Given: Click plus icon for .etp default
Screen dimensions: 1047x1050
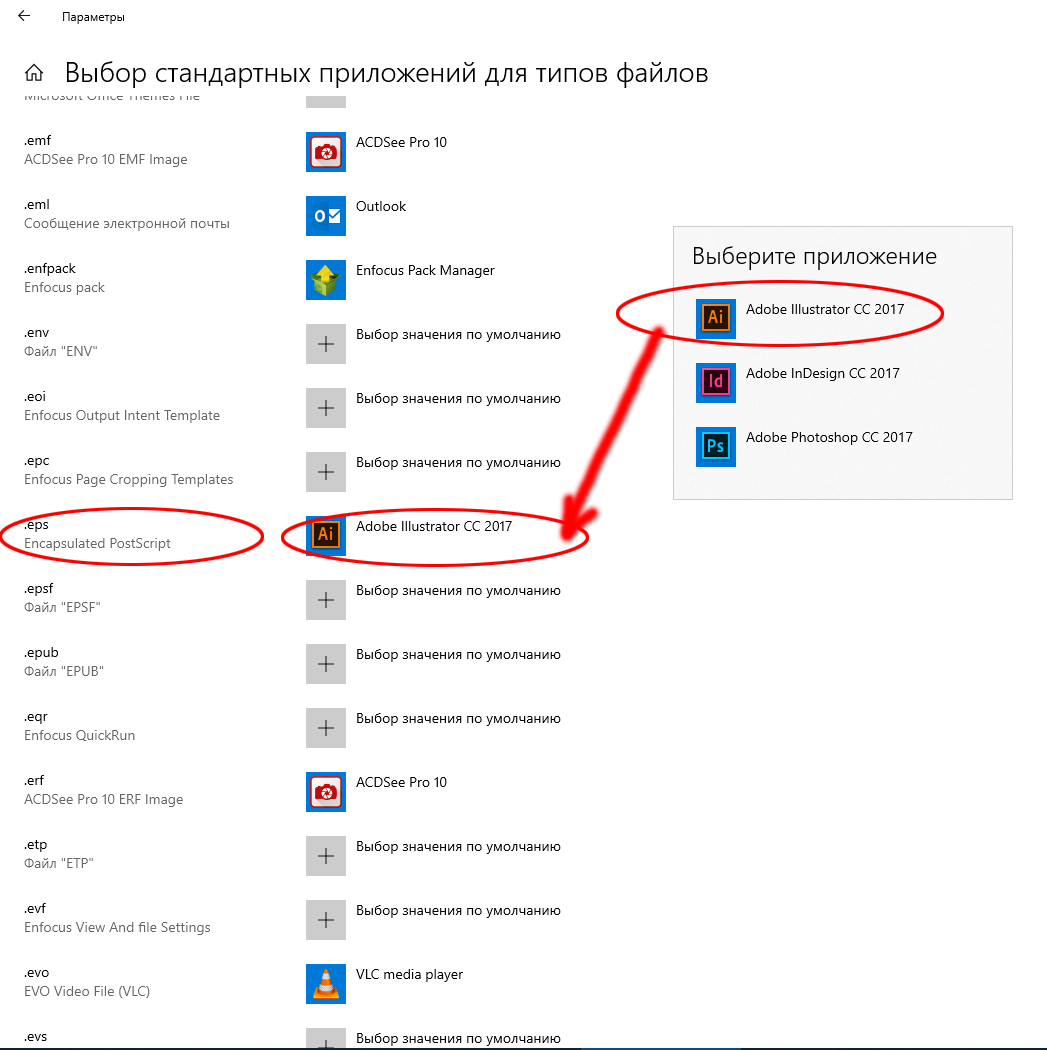Looking at the screenshot, I should coord(326,856).
